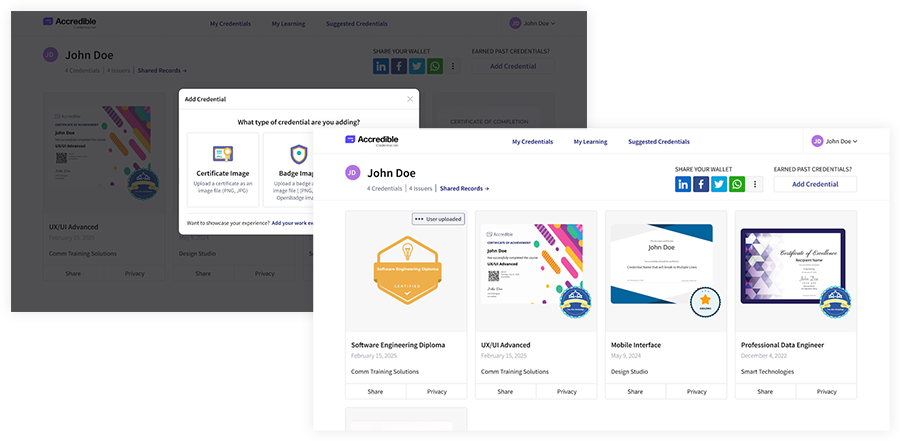
Task: Share wallet on LinkedIn in front window
Action: pyautogui.click(x=683, y=184)
